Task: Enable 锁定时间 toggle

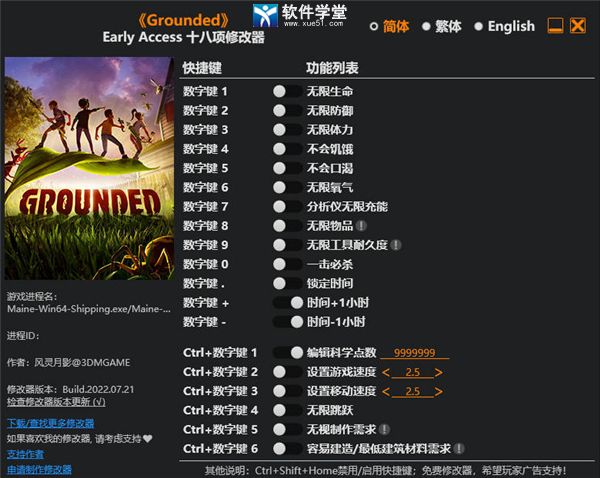Action: (x=288, y=283)
